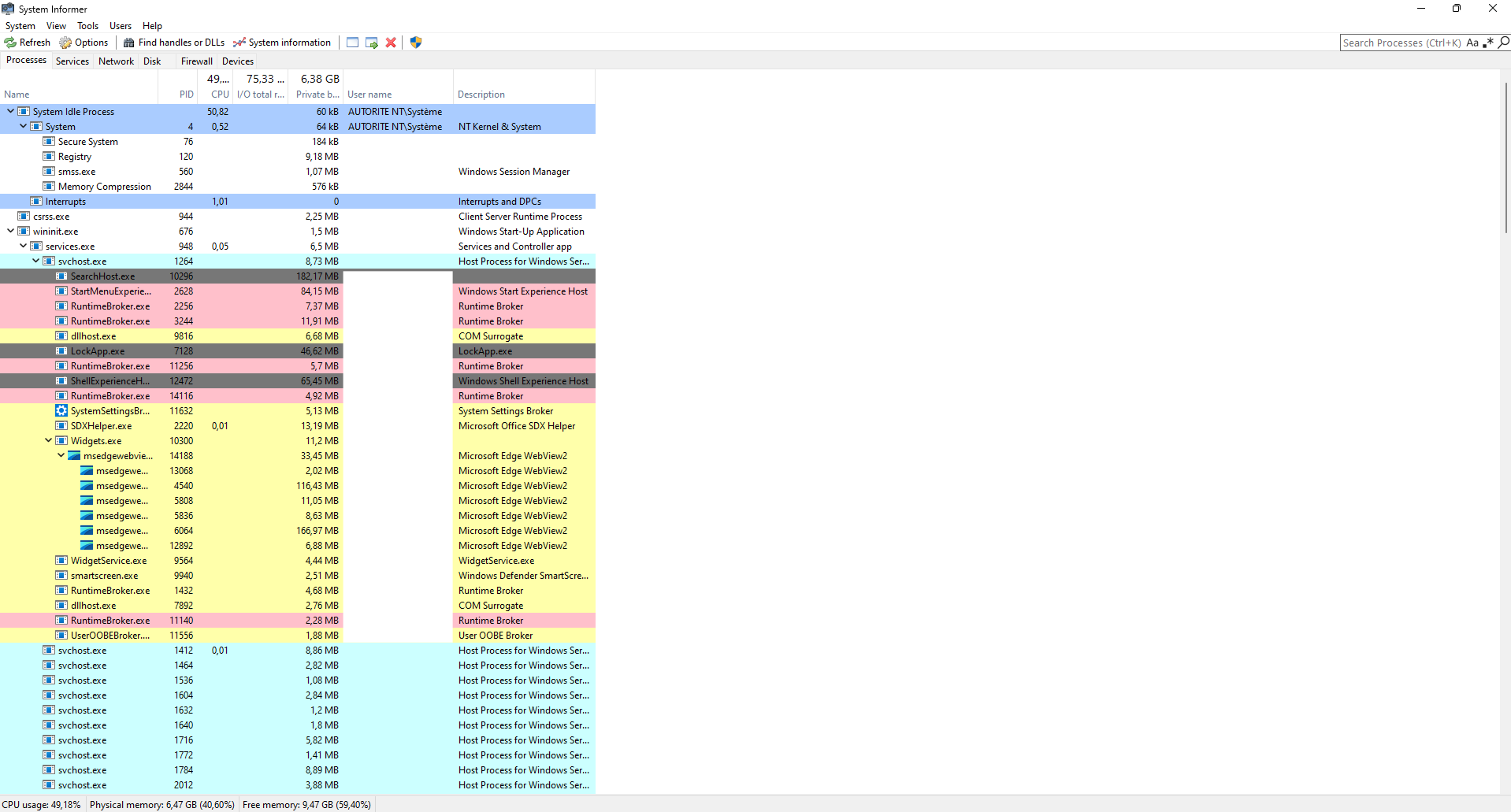Open the System information graph window

click(282, 43)
